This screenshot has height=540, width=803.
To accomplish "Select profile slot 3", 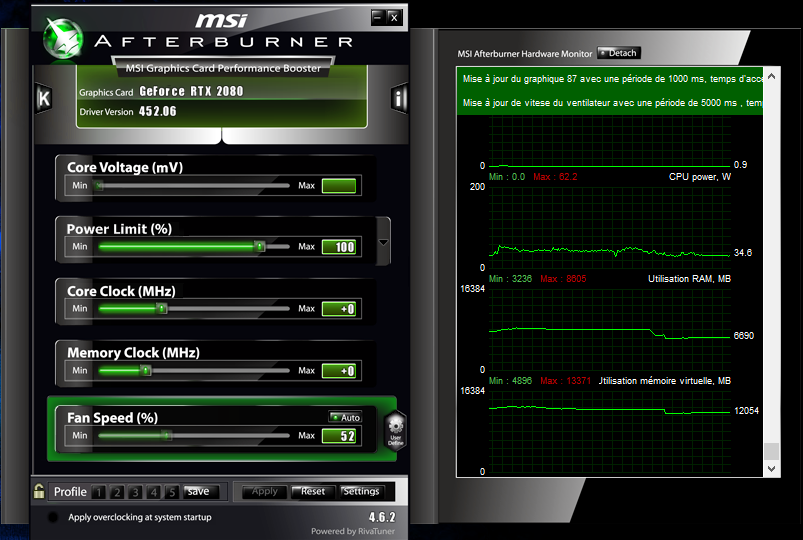I will 136,492.
